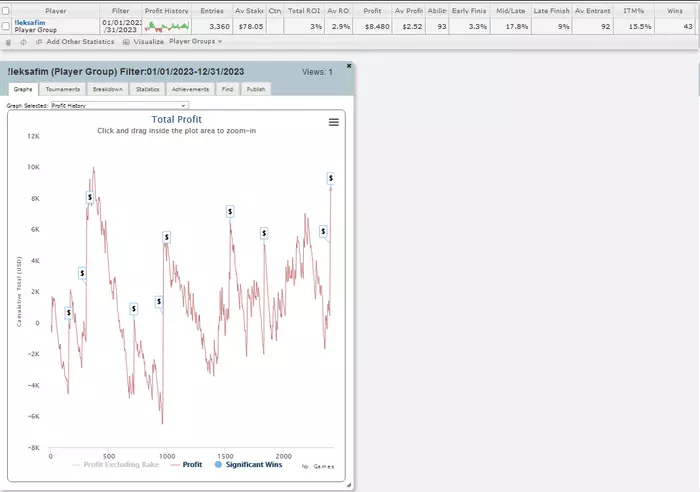Sort by the Total ROI column header
Screen dimensions: 700x492
pyautogui.click(x=304, y=11)
